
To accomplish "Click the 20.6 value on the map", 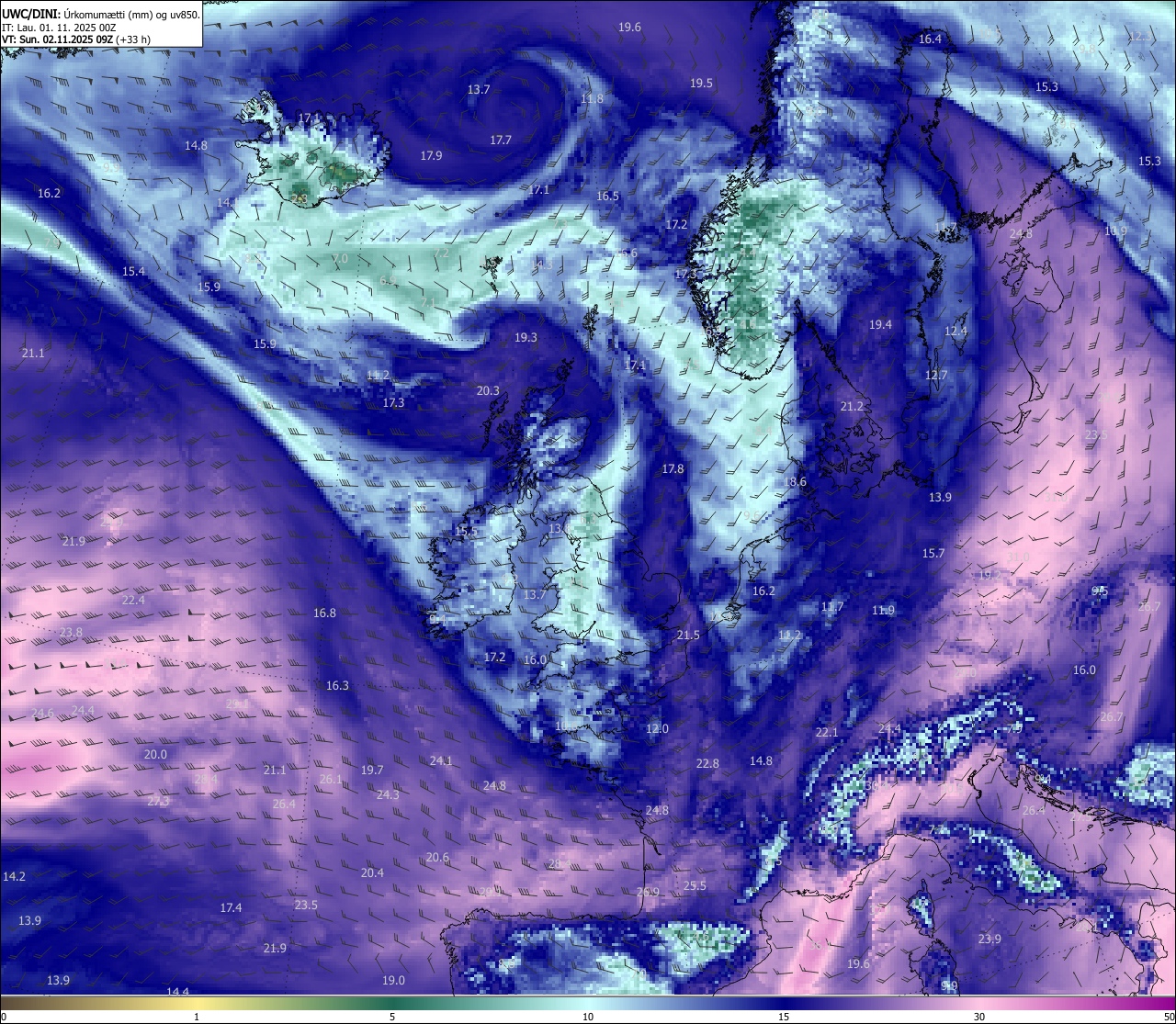I will pyautogui.click(x=437, y=857).
